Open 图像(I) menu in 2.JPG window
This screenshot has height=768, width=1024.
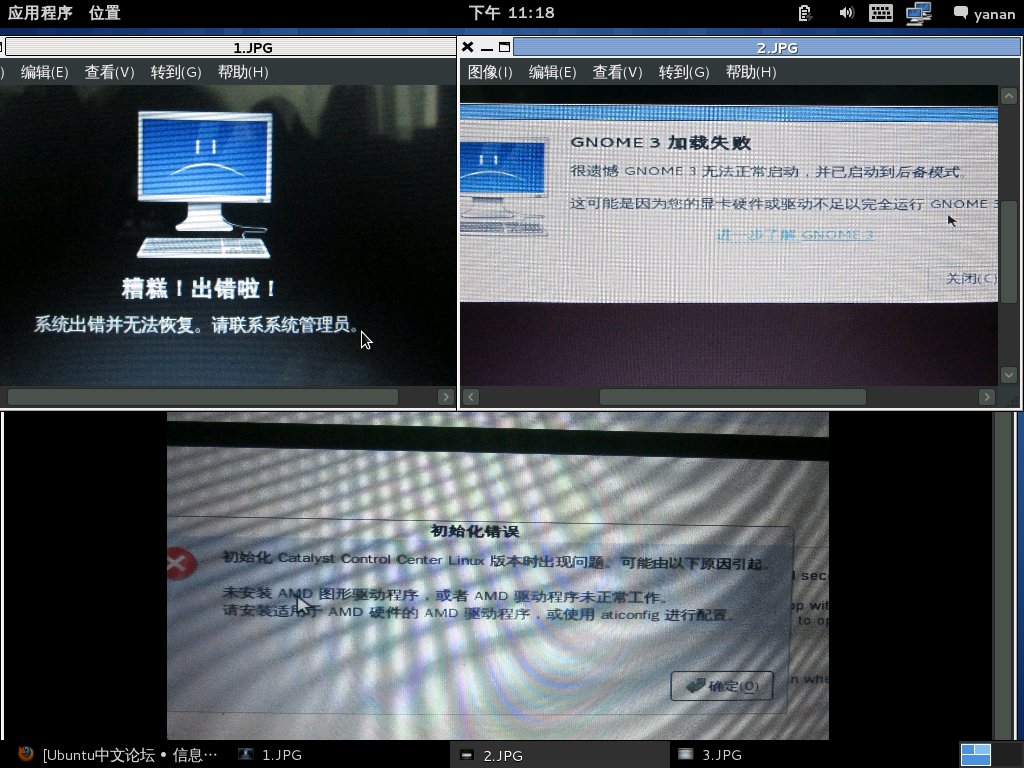point(490,72)
